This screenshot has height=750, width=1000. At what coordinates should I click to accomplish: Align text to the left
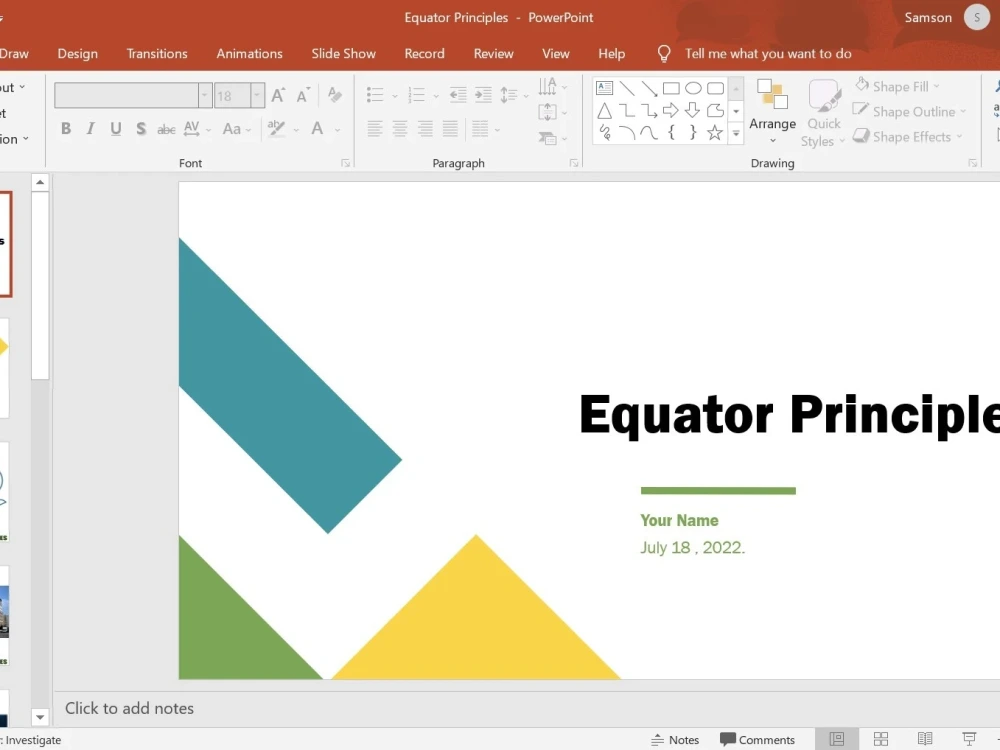[x=375, y=129]
